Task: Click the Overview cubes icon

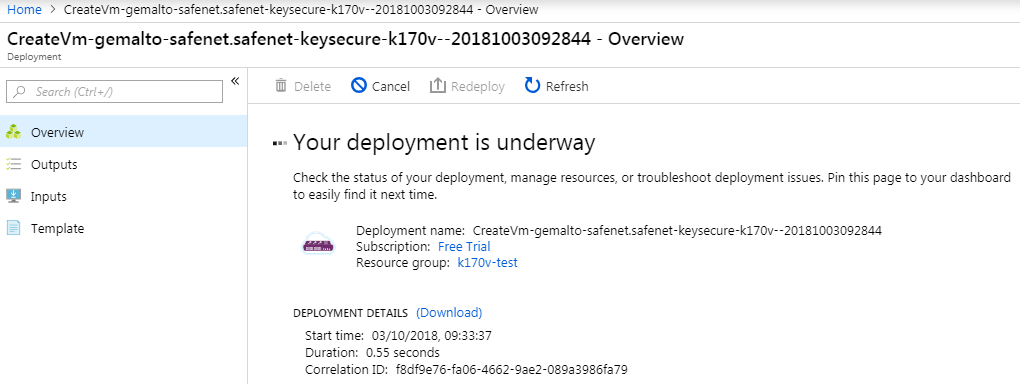Action: pyautogui.click(x=13, y=132)
